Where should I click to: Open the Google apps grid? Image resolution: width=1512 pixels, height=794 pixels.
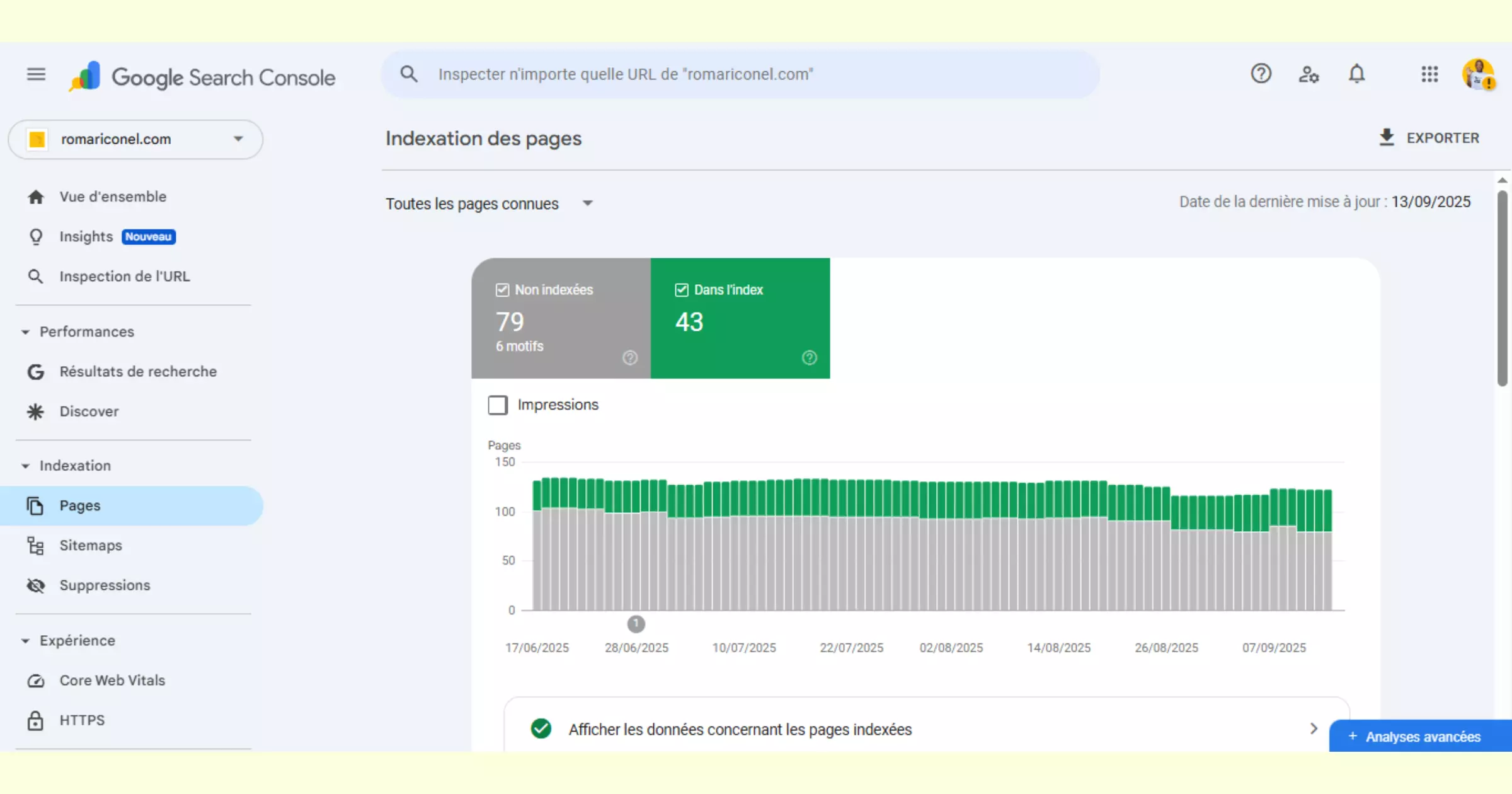[1429, 74]
